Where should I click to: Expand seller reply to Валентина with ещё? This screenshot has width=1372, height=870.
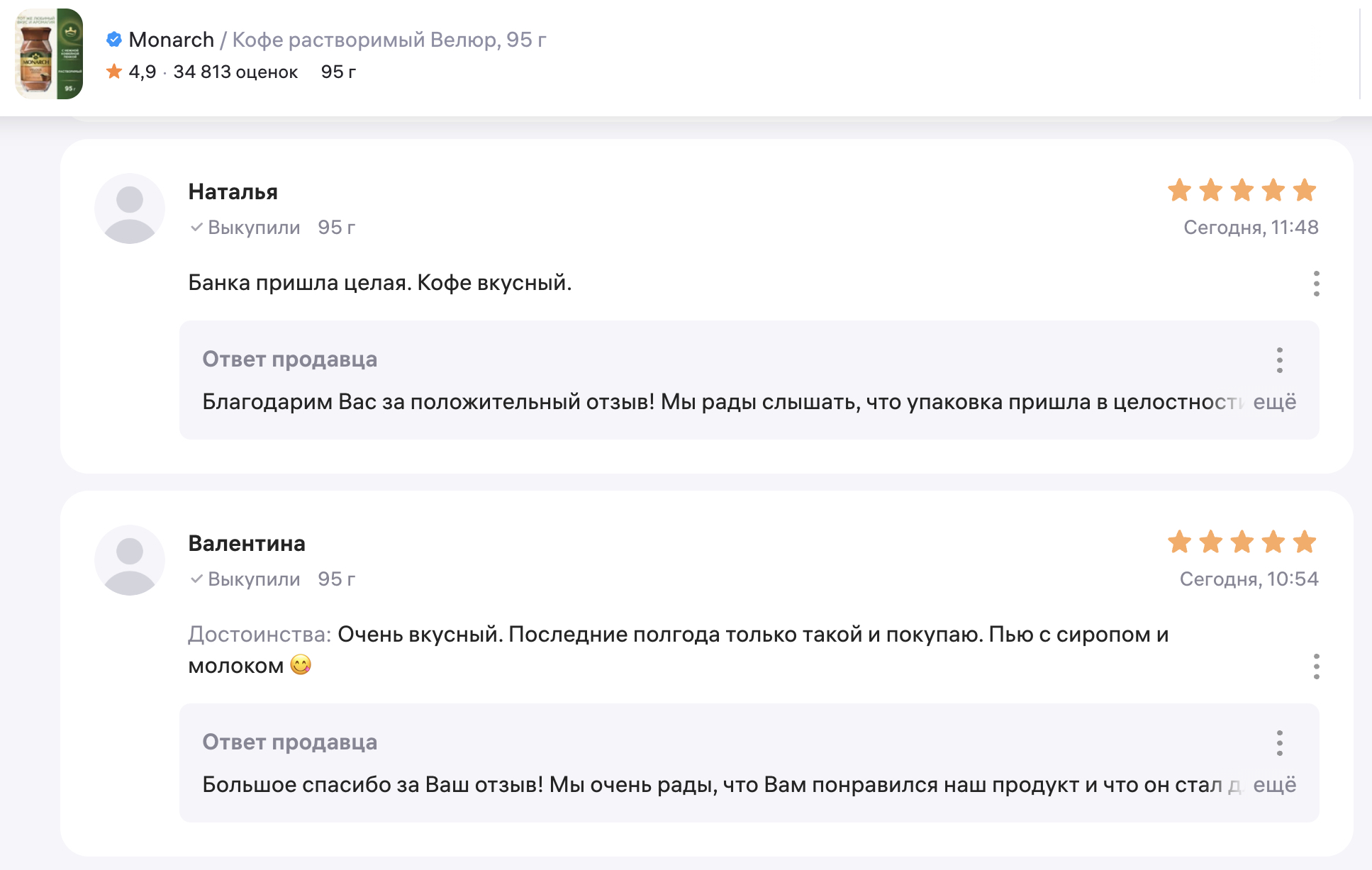[1274, 785]
